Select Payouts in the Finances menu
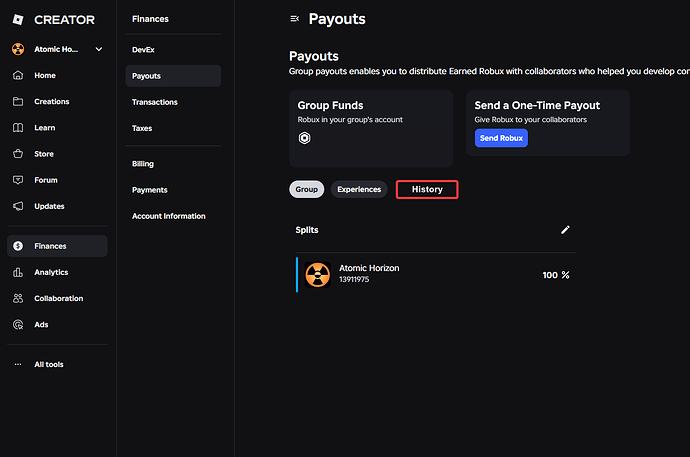The image size is (690, 457). click(x=173, y=76)
